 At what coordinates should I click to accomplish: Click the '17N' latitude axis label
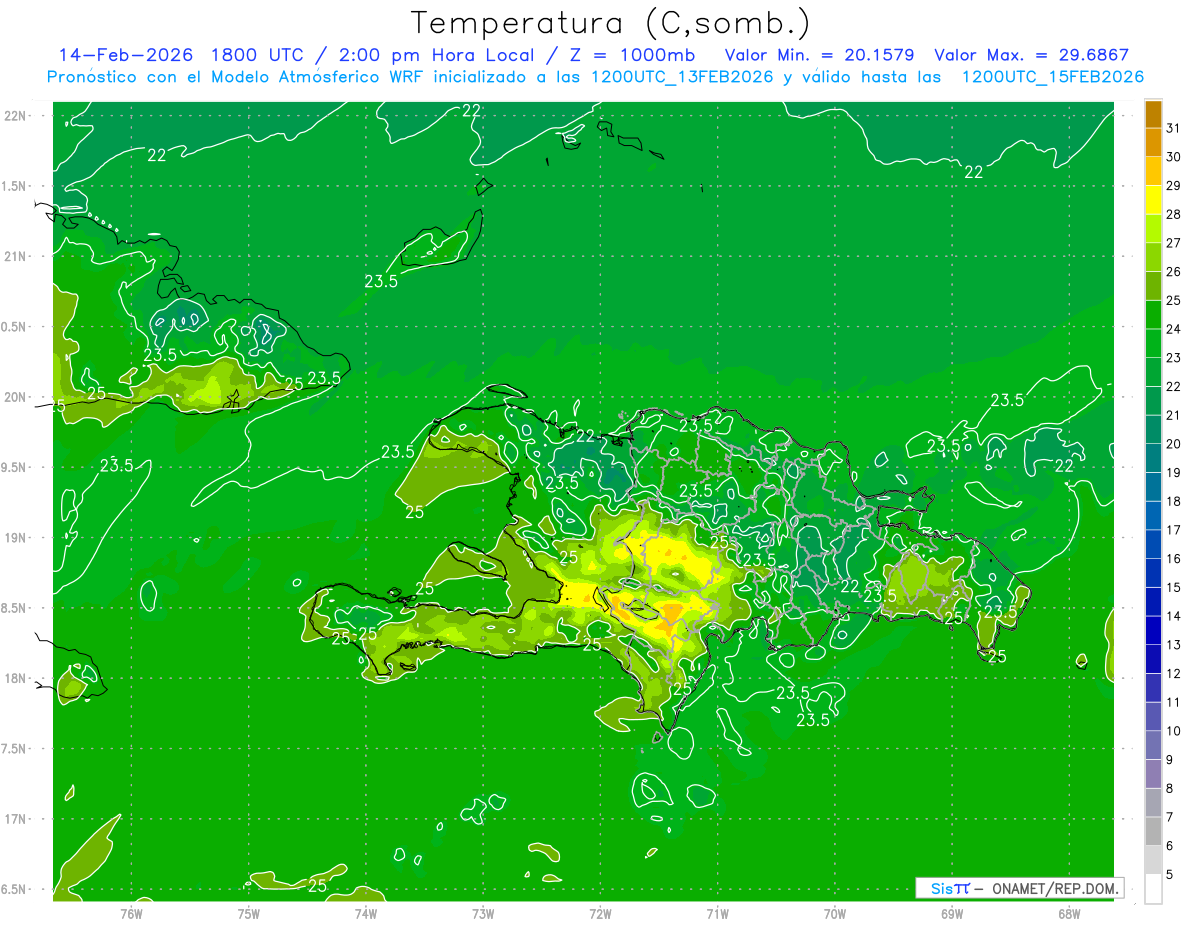(17, 819)
